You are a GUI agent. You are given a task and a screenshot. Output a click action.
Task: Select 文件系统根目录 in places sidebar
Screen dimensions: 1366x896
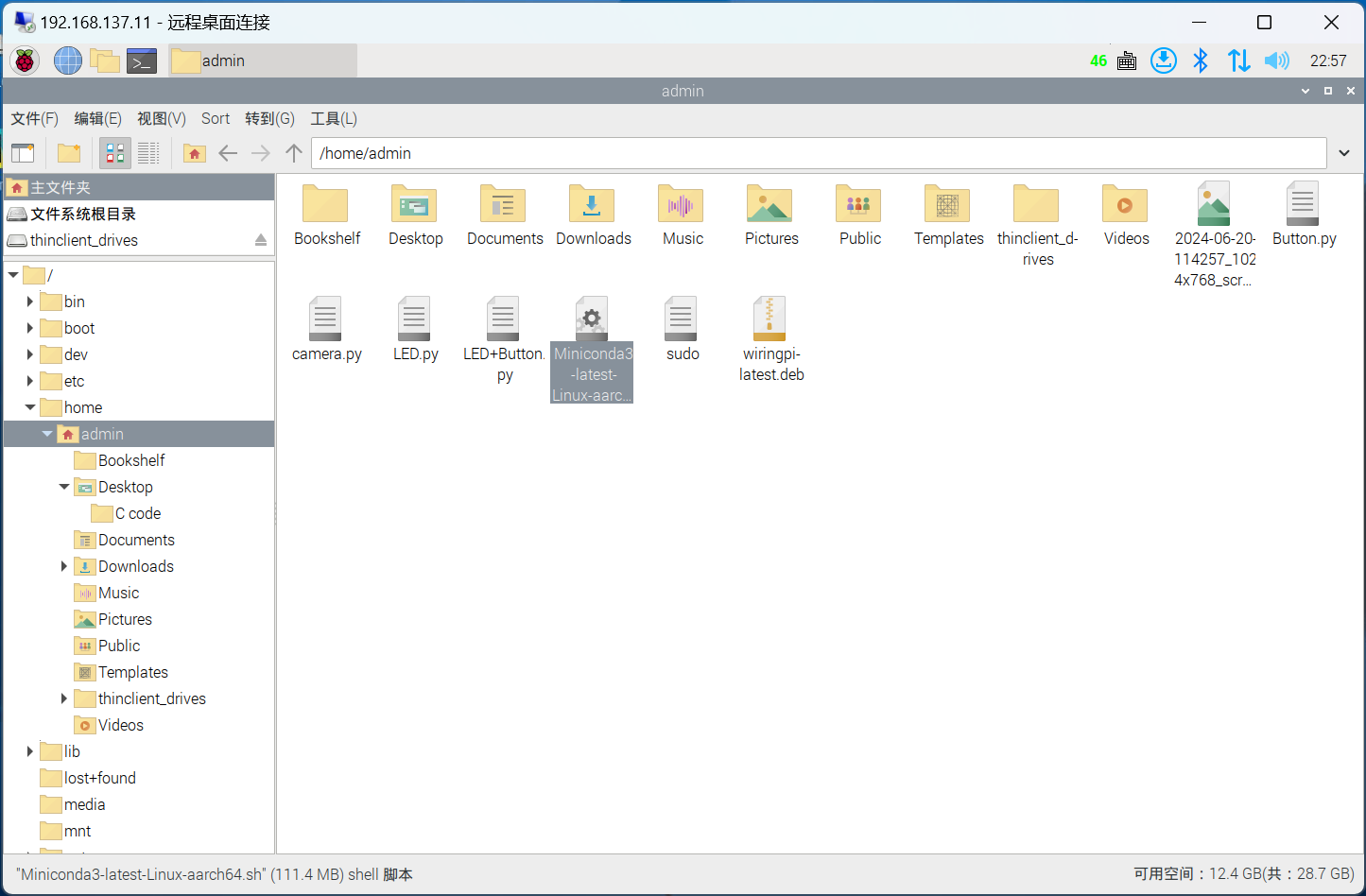click(x=139, y=214)
